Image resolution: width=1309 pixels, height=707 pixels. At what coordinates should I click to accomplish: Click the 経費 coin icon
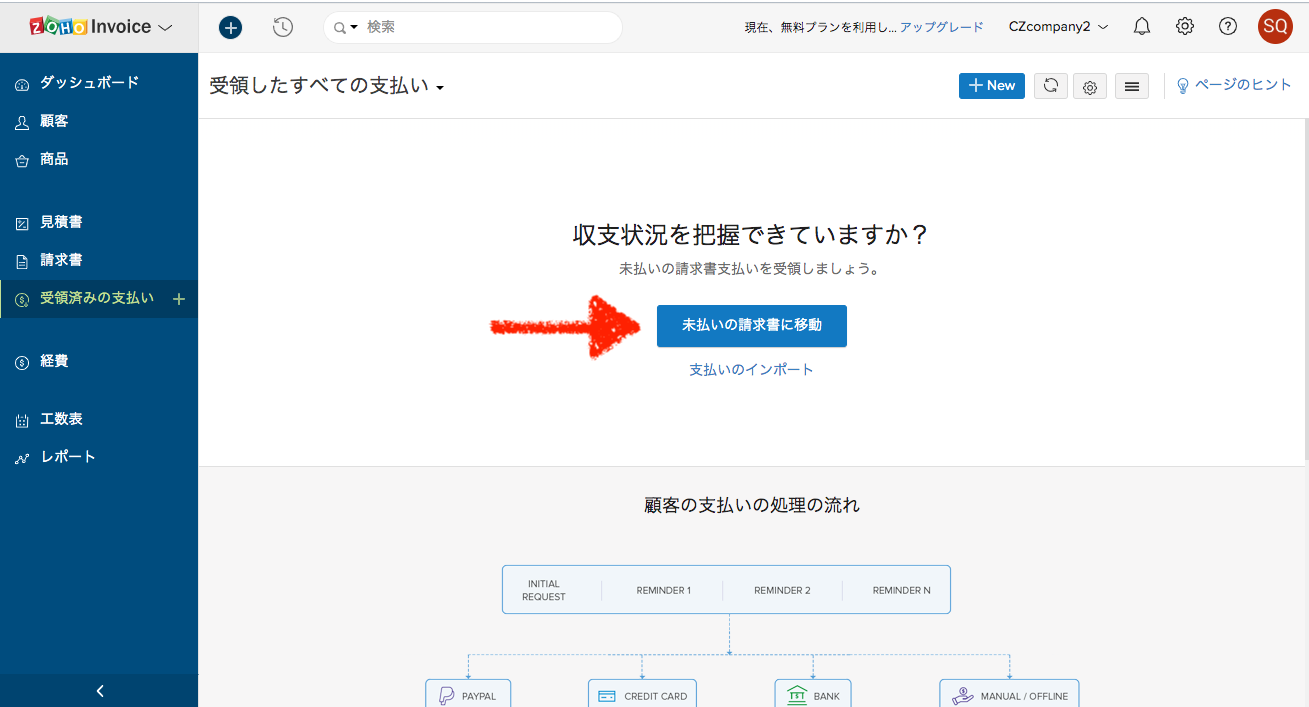pos(22,362)
